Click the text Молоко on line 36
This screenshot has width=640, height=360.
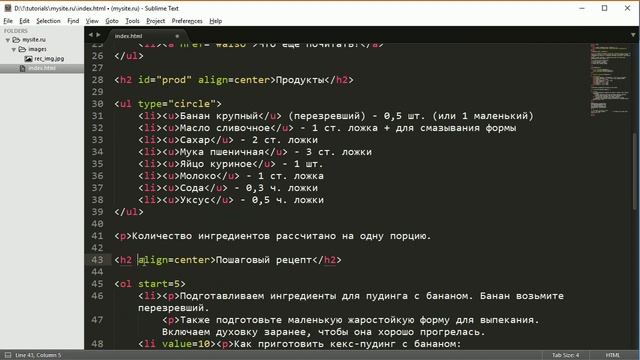pyautogui.click(x=198, y=176)
